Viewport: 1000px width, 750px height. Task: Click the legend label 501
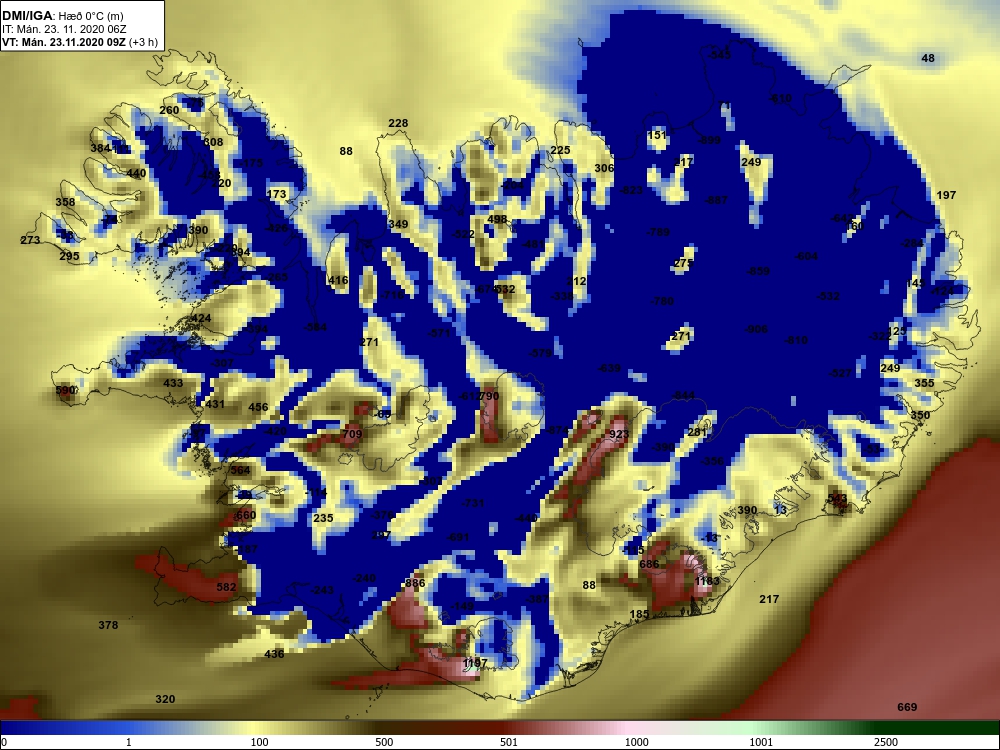(x=508, y=742)
